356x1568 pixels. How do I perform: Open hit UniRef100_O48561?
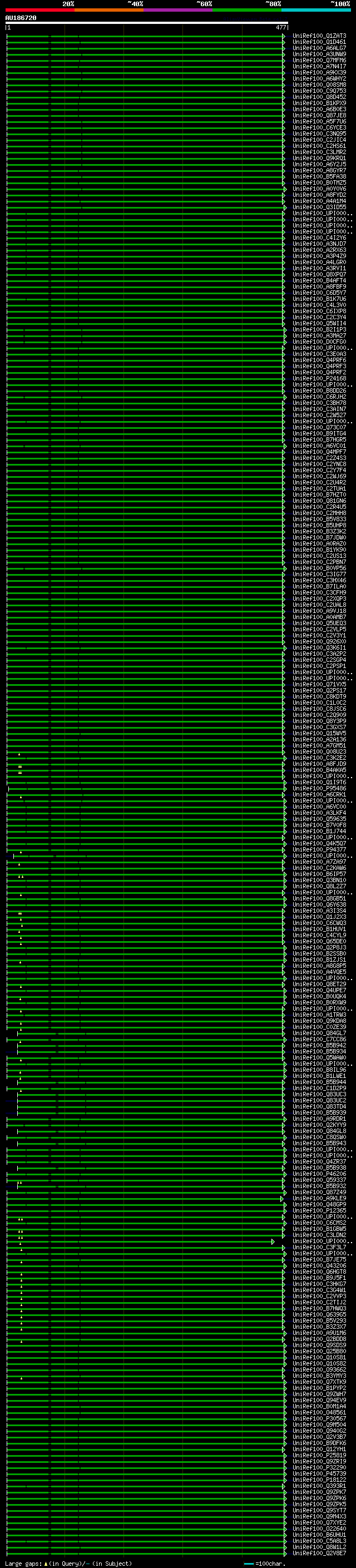click(x=319, y=1413)
